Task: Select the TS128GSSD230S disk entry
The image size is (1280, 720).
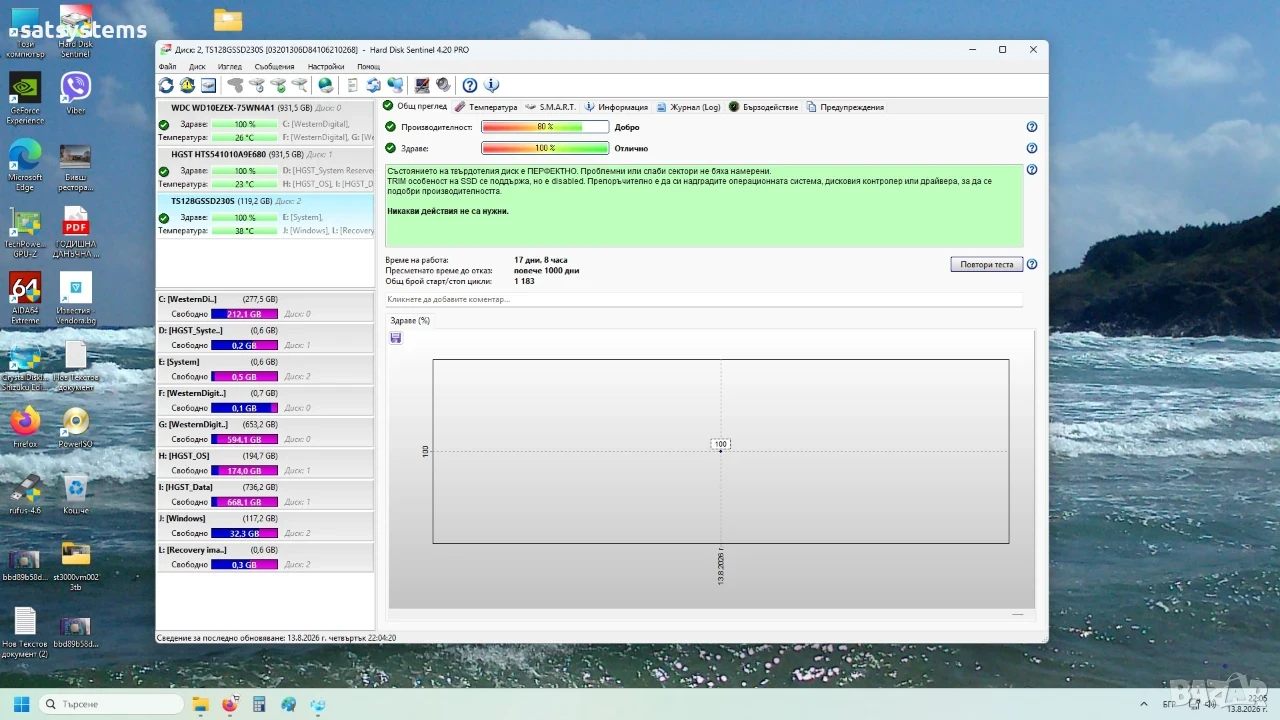Action: coord(265,216)
